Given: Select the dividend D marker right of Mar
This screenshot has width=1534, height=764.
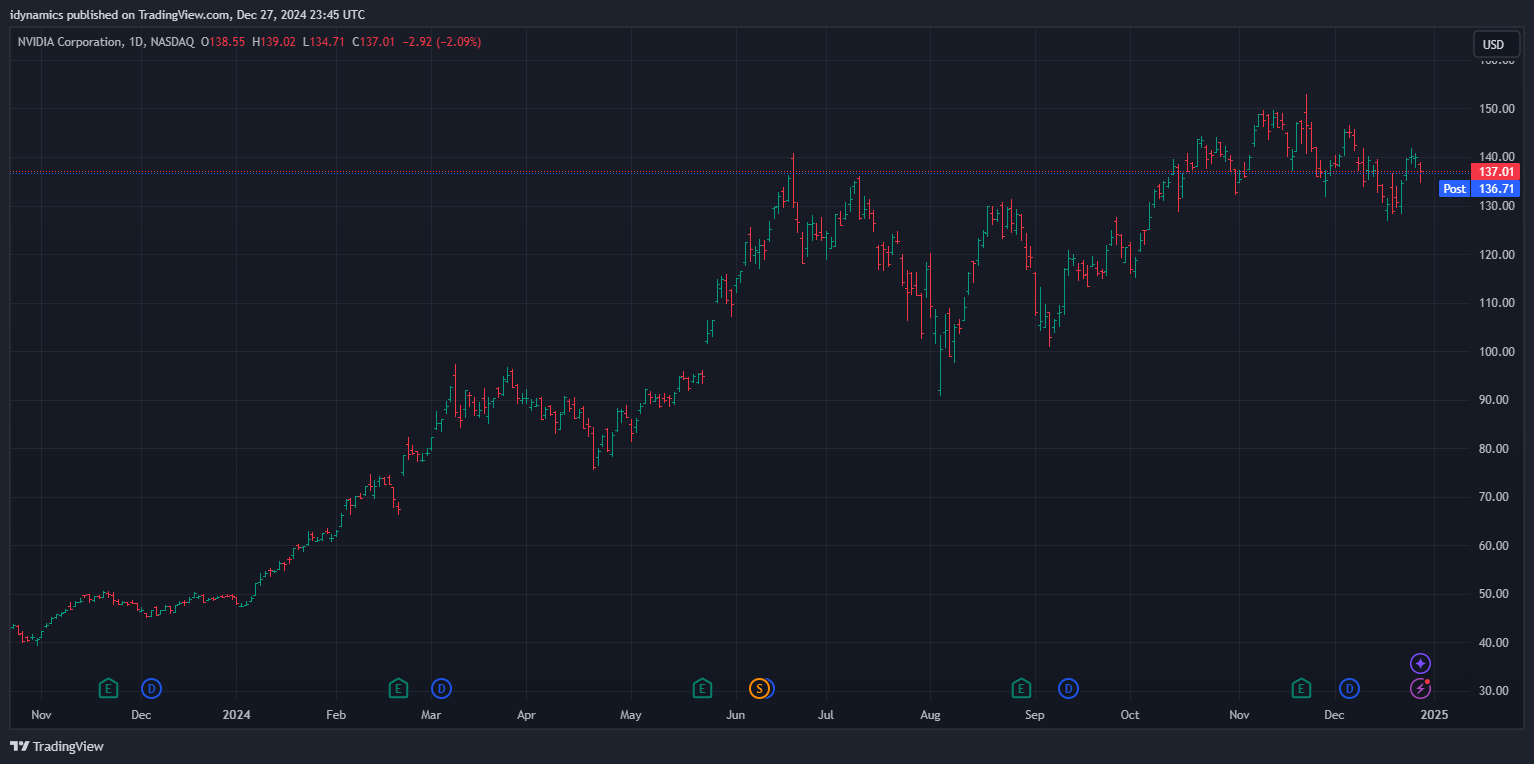Looking at the screenshot, I should tap(441, 688).
